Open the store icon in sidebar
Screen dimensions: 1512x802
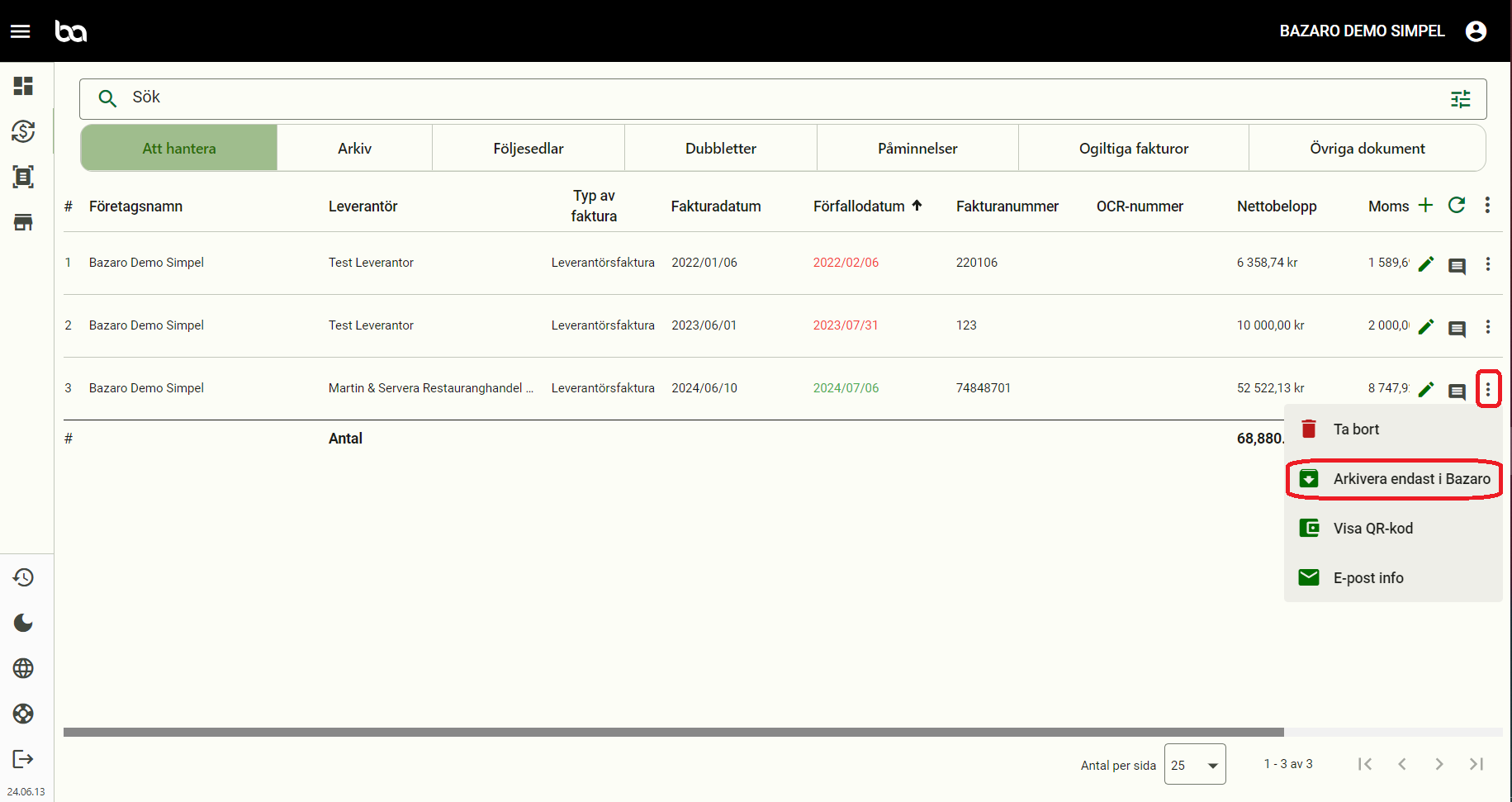[x=23, y=222]
